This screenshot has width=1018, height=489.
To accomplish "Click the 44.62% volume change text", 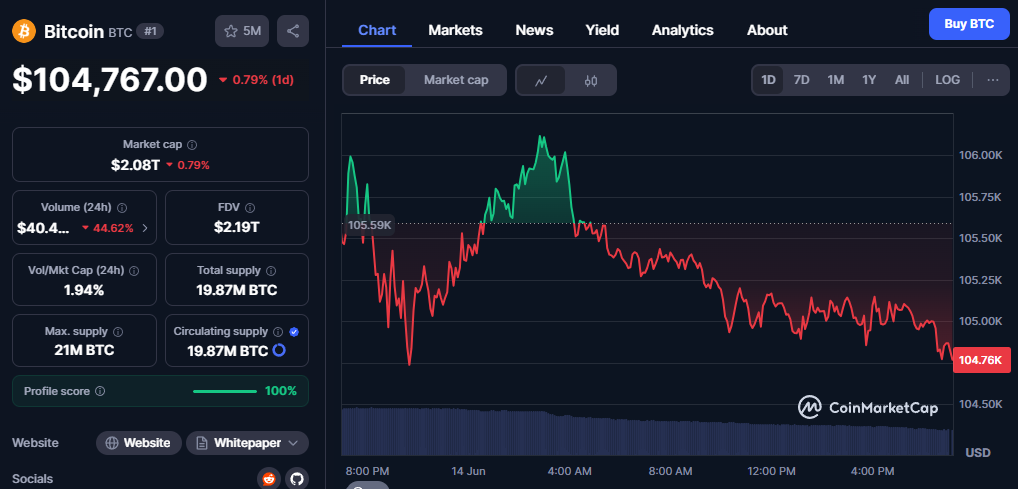I will [x=113, y=228].
